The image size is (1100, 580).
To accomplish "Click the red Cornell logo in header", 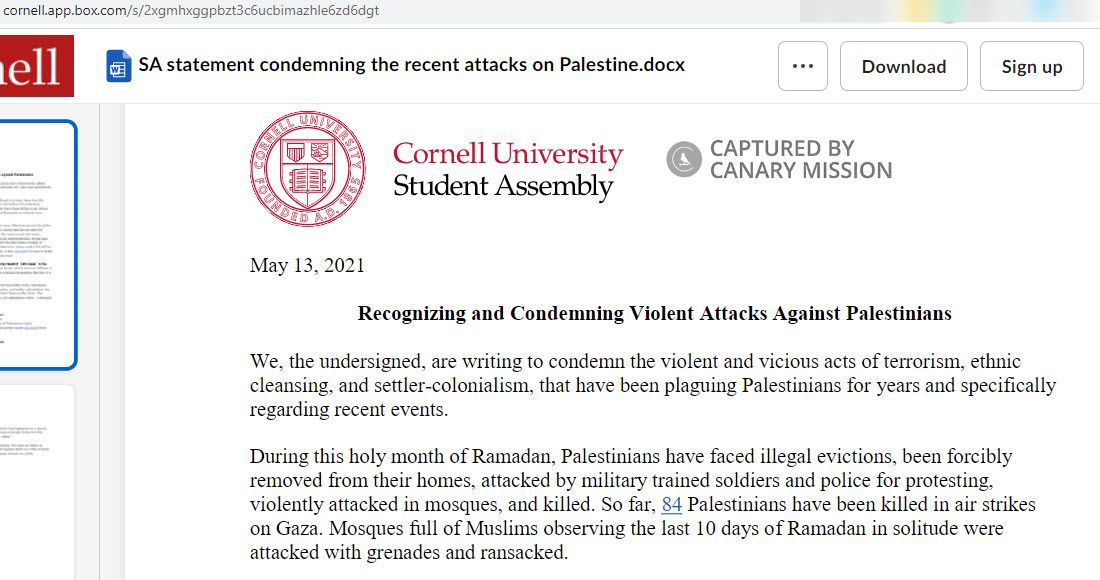I will coord(36,66).
